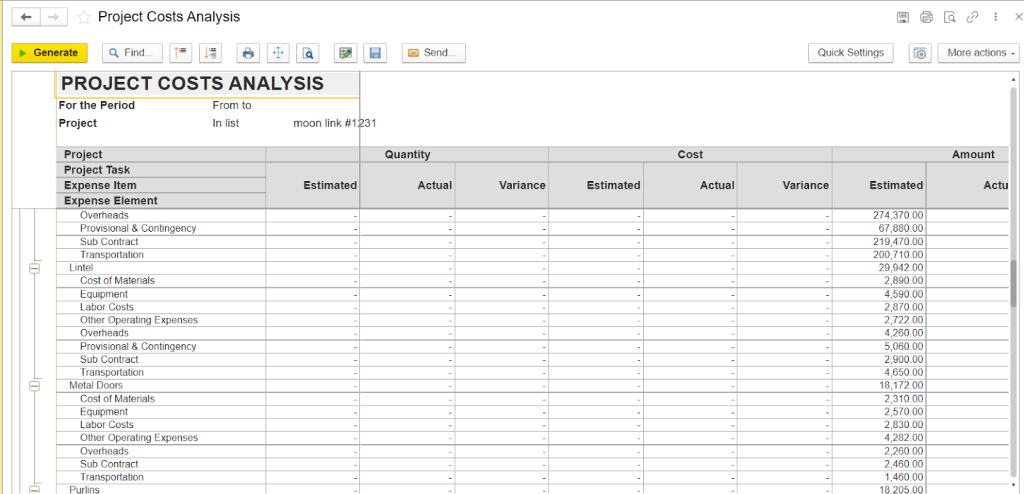The width and height of the screenshot is (1024, 494).
Task: Click the 4,282.00 amount cell
Action: pos(879,438)
